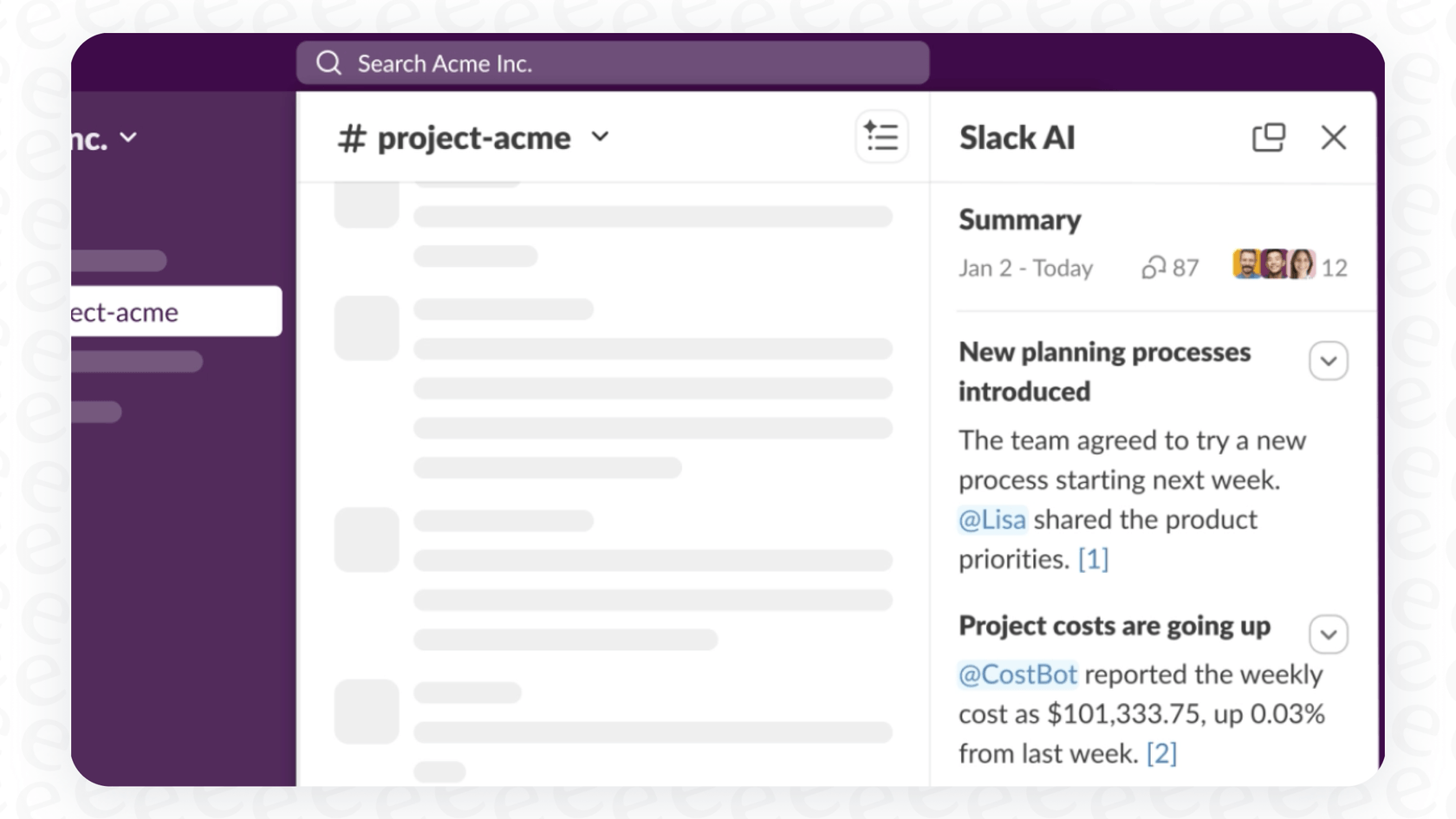
Task: Click the first member avatar thumbnail
Action: (x=1245, y=265)
